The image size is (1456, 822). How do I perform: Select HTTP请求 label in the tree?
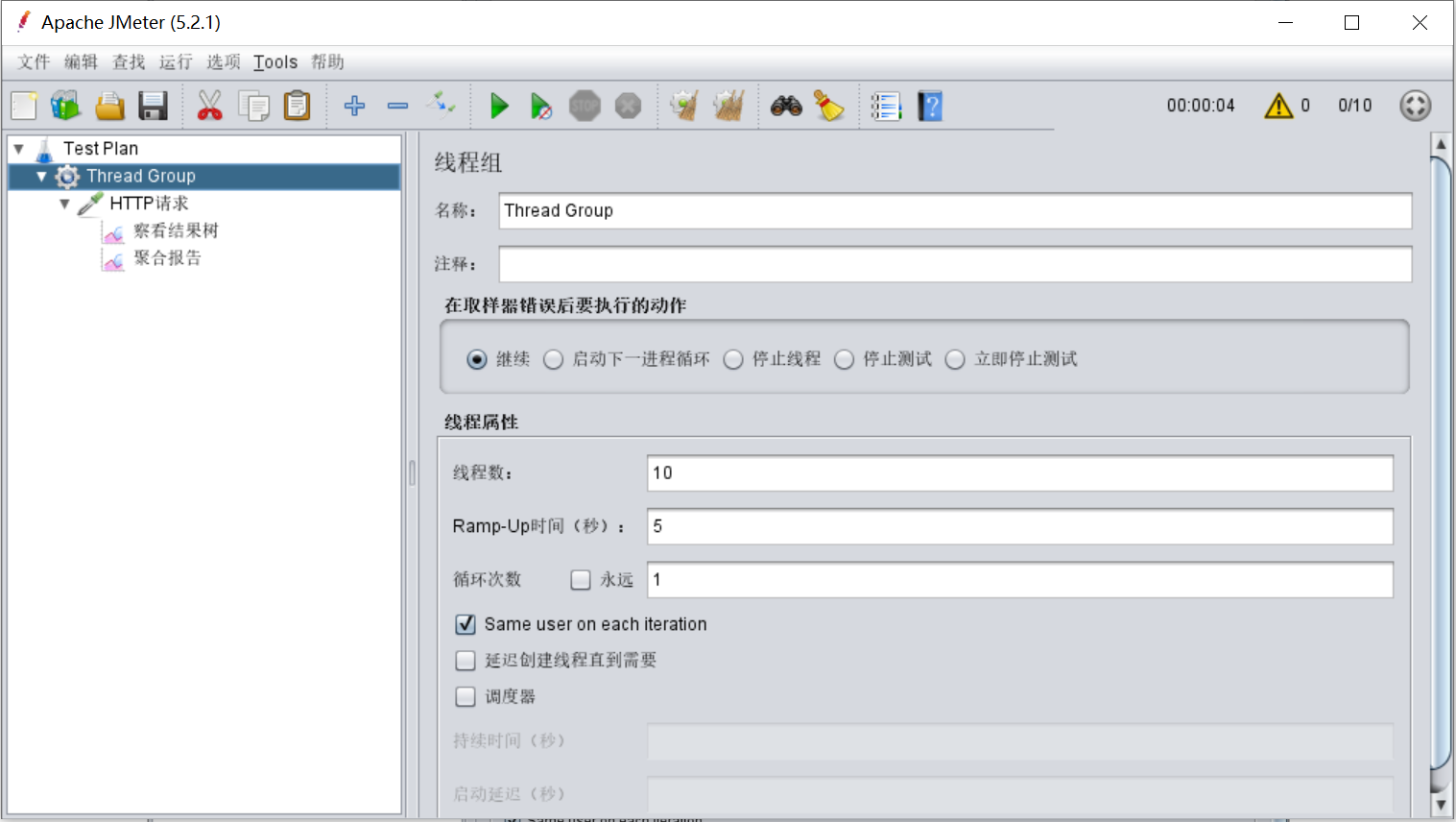point(149,204)
